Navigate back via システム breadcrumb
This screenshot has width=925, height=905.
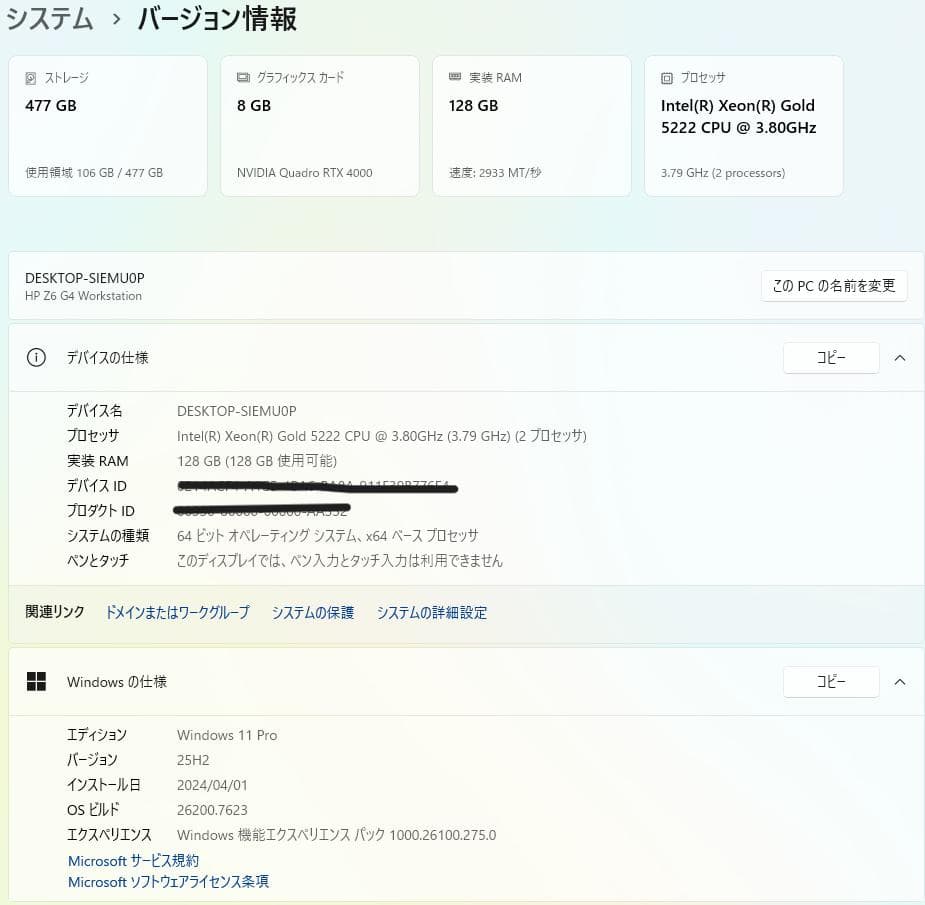pos(49,18)
